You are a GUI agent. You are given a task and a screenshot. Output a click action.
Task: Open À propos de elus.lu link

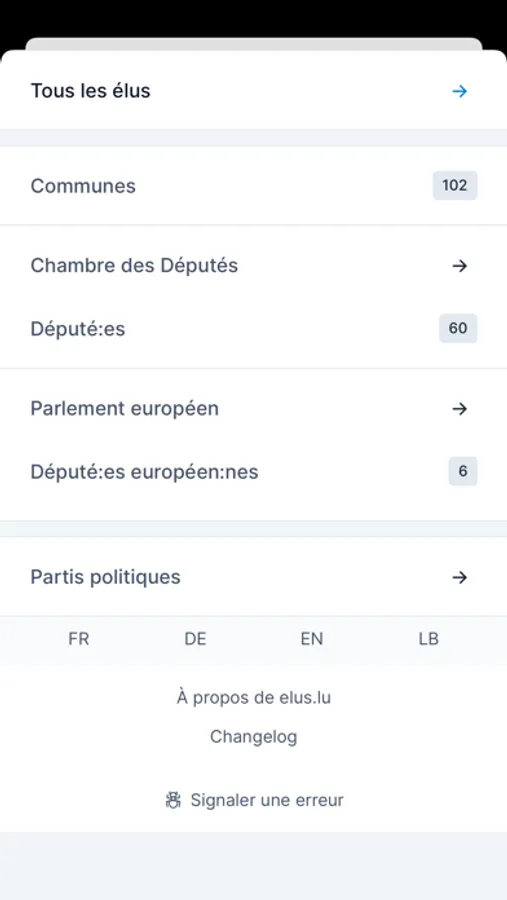(253, 698)
